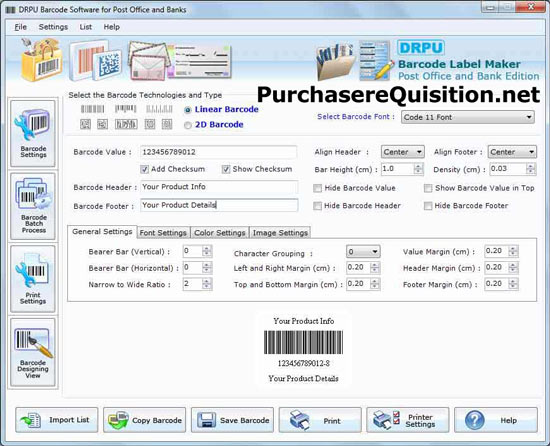Screen dimensions: 550x446
Task: Click the Bar Height spinner arrows
Action: [x=418, y=169]
